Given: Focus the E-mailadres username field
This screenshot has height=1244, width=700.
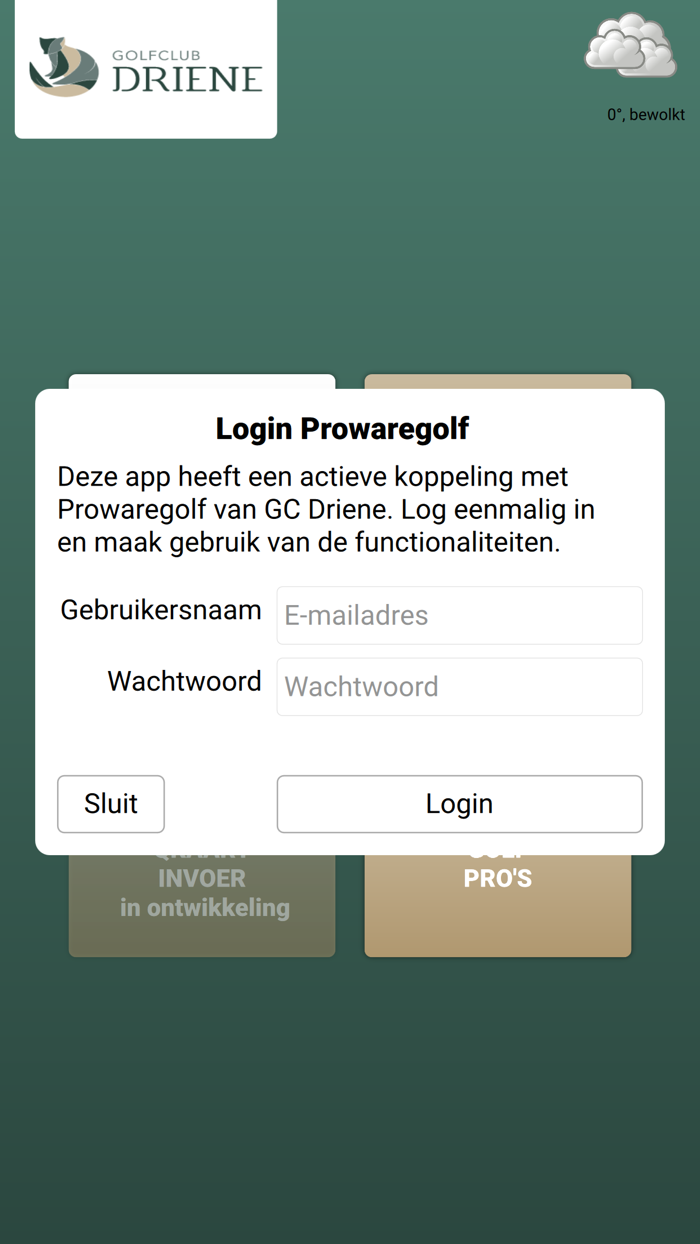Looking at the screenshot, I should [459, 615].
